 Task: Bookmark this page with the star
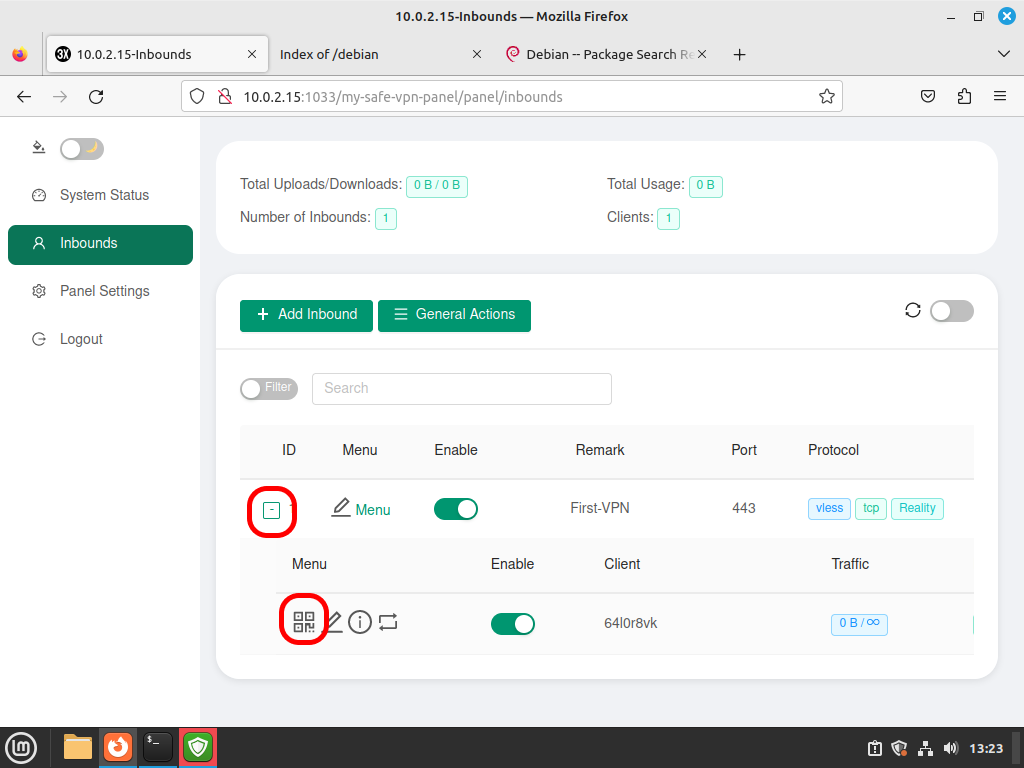[x=827, y=97]
